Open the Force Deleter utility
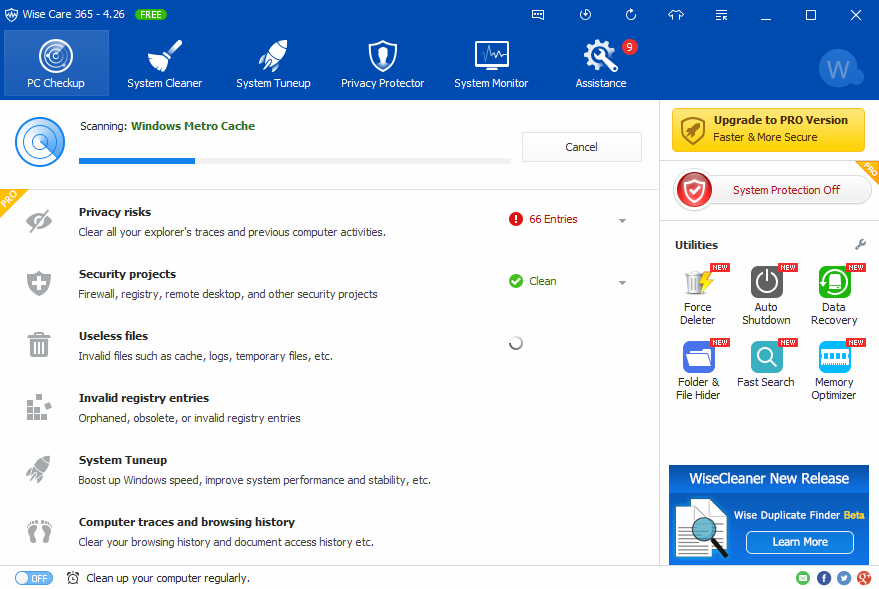Screen dimensions: 879x589 (x=698, y=294)
